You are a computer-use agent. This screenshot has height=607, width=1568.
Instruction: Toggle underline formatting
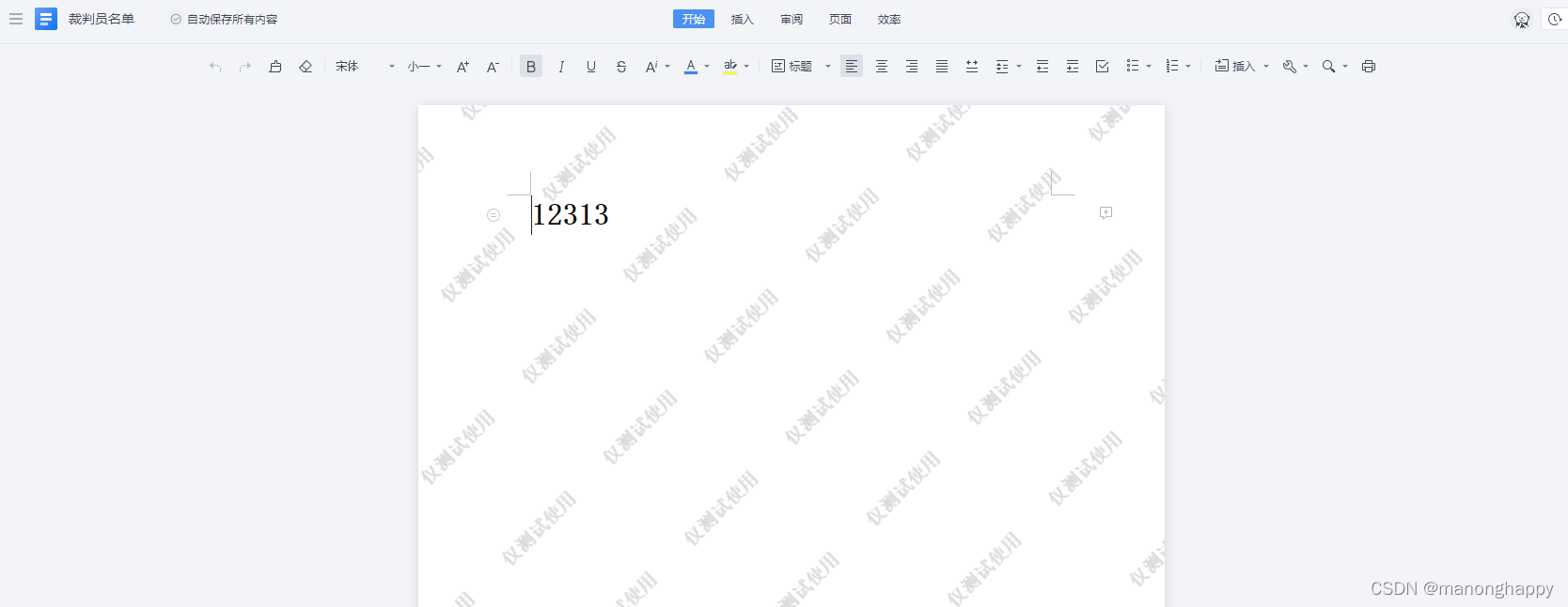(x=591, y=67)
